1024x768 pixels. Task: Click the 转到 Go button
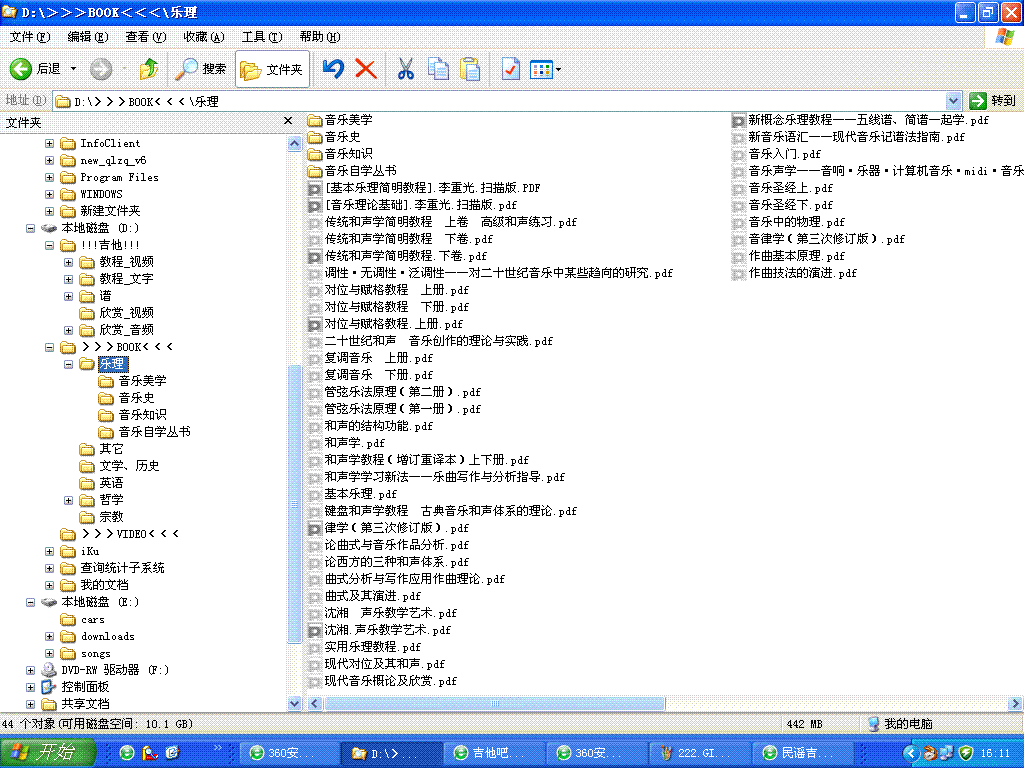[x=993, y=101]
